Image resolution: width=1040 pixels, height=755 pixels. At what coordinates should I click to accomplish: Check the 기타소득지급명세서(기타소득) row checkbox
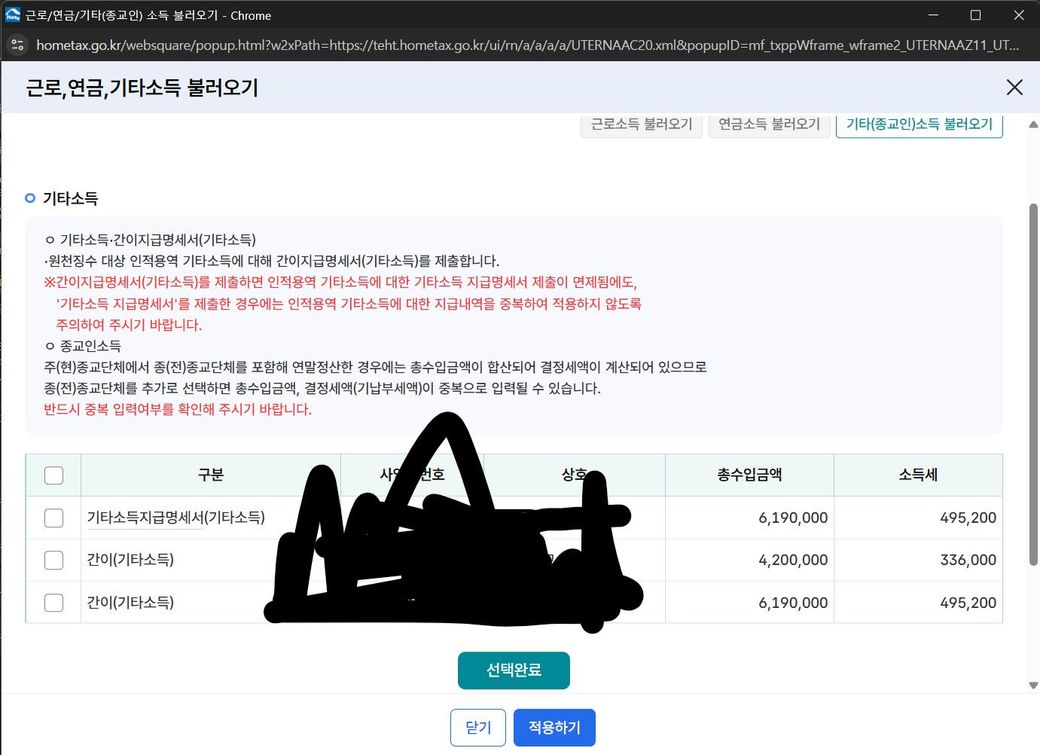click(54, 518)
